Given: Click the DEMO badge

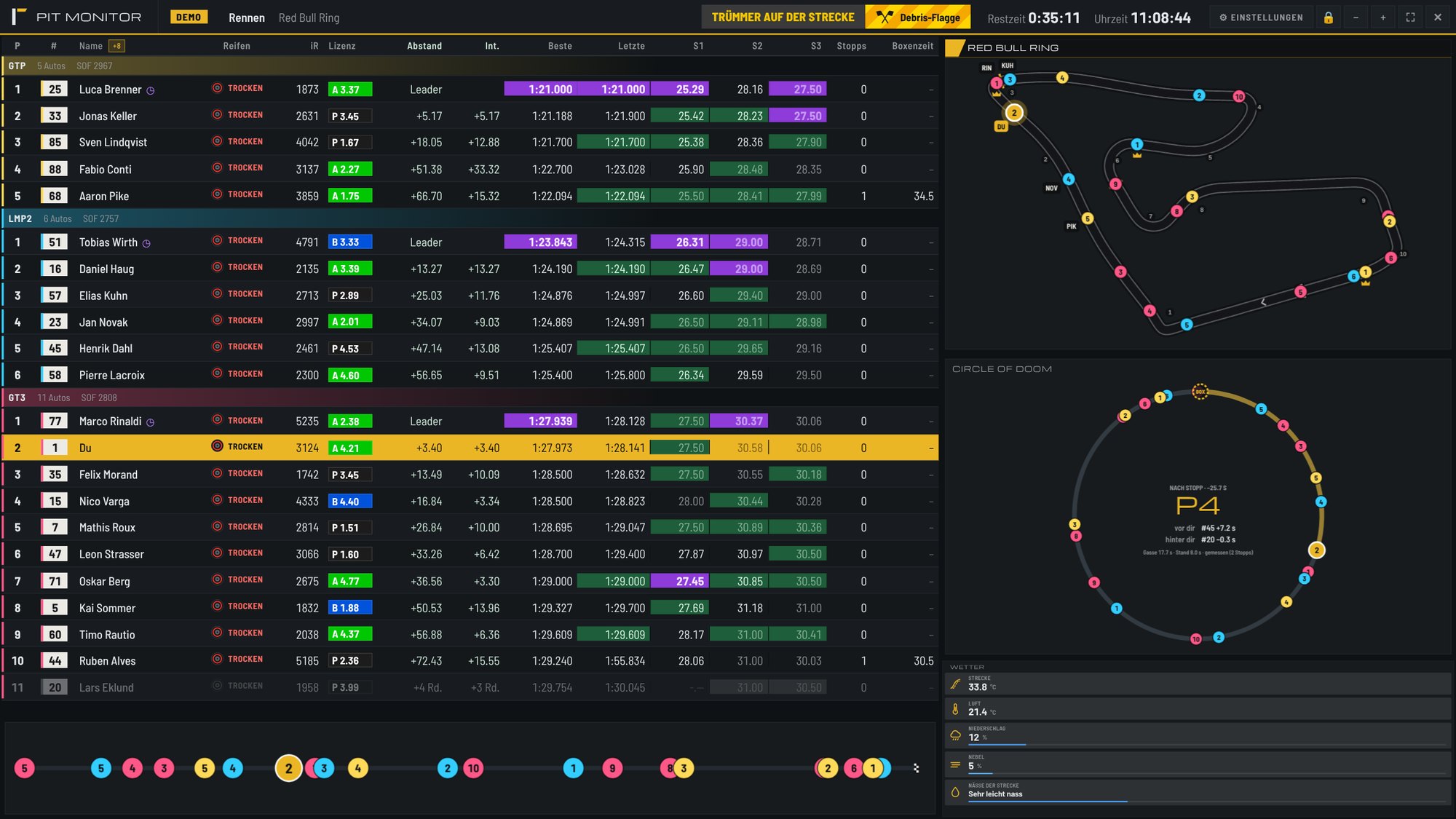Looking at the screenshot, I should click(189, 17).
